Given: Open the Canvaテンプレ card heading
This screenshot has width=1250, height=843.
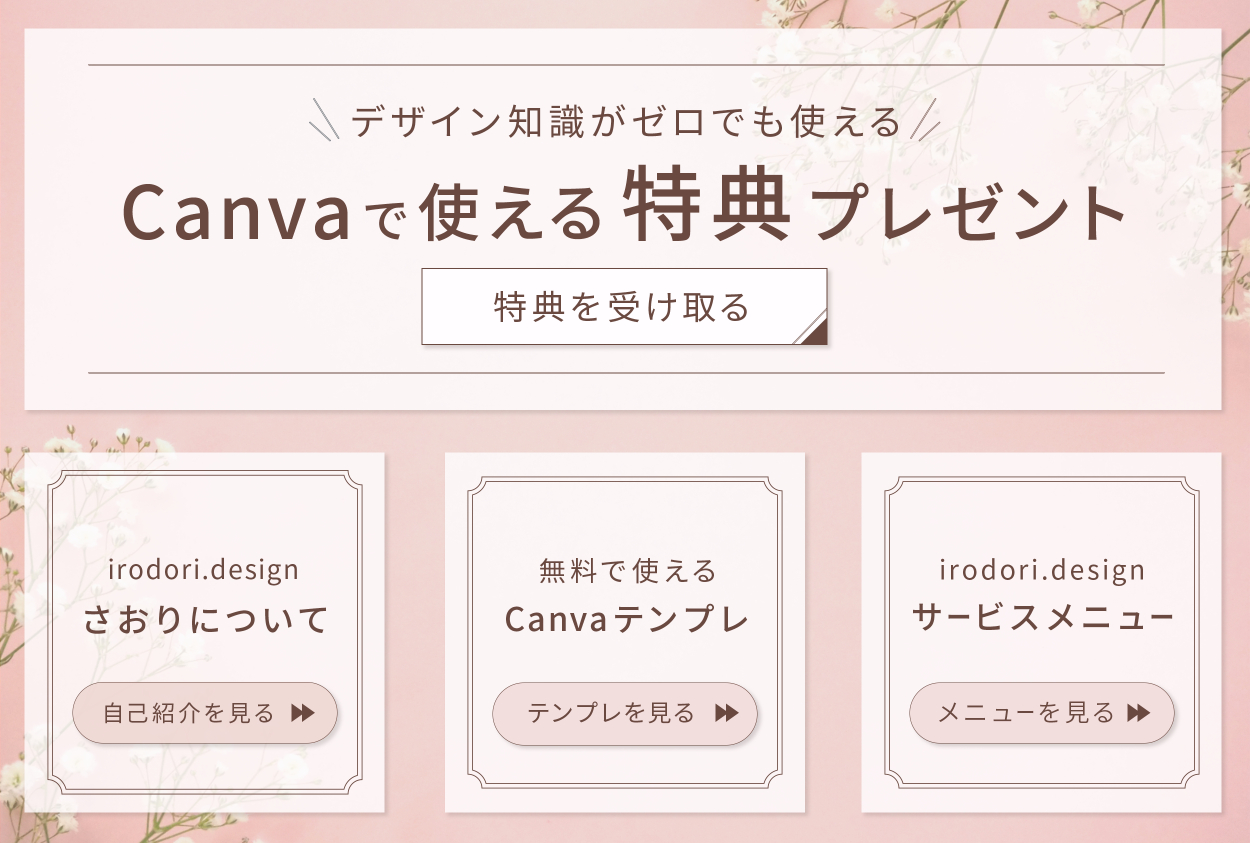Looking at the screenshot, I should coord(626,620).
